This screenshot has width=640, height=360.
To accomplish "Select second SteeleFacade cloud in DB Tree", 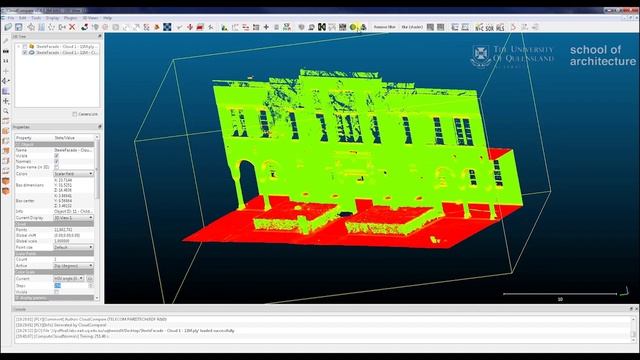I will point(67,52).
